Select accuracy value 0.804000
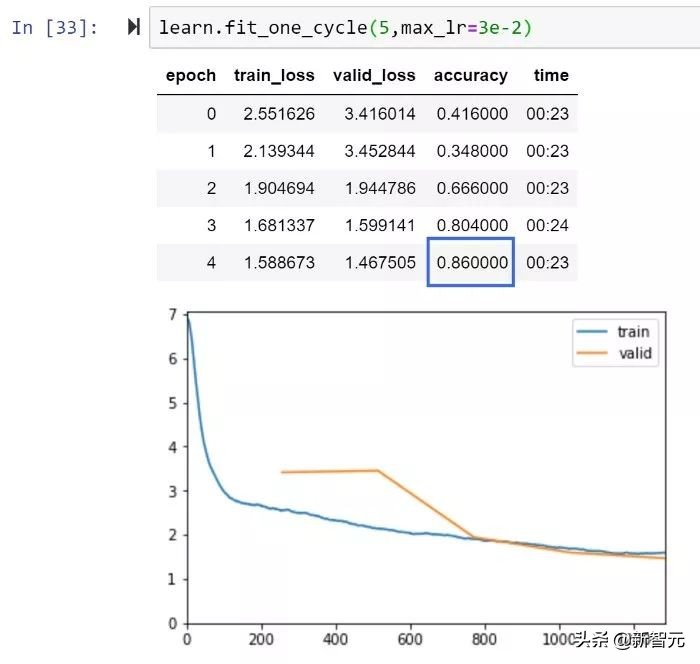 point(472,225)
